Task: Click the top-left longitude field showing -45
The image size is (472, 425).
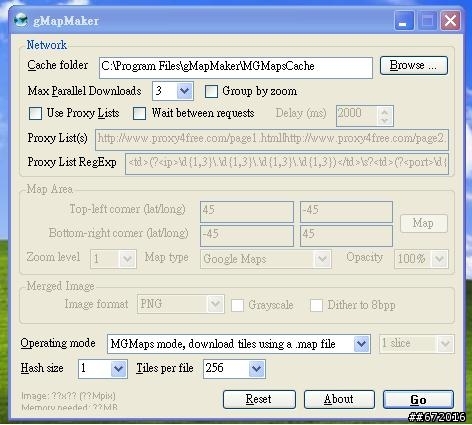Action: [346, 211]
